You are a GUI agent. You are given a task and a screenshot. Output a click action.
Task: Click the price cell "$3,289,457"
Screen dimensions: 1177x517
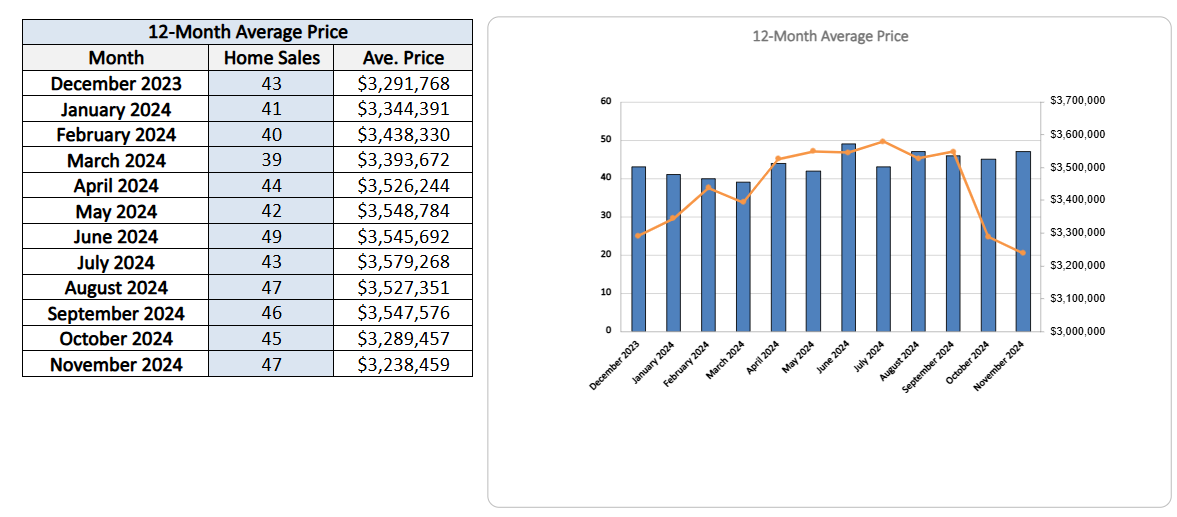[403, 338]
